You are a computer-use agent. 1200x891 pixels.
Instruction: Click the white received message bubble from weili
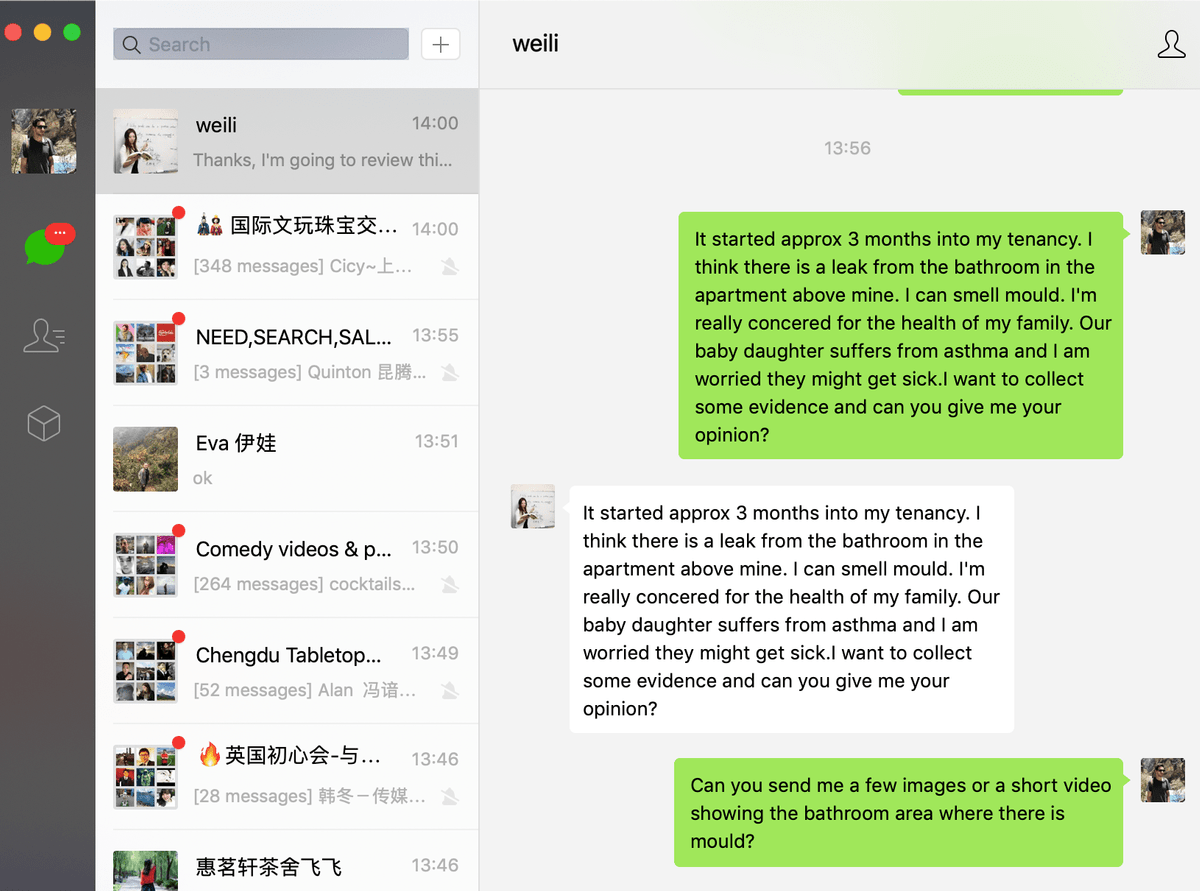pos(791,610)
